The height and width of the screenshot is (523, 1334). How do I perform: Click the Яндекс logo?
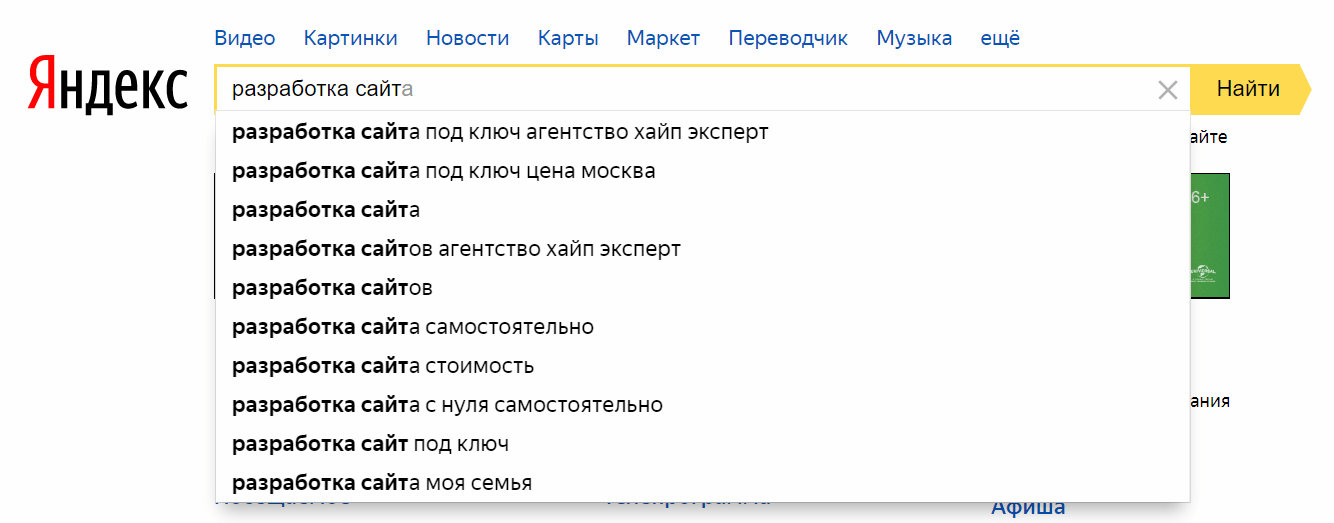107,84
